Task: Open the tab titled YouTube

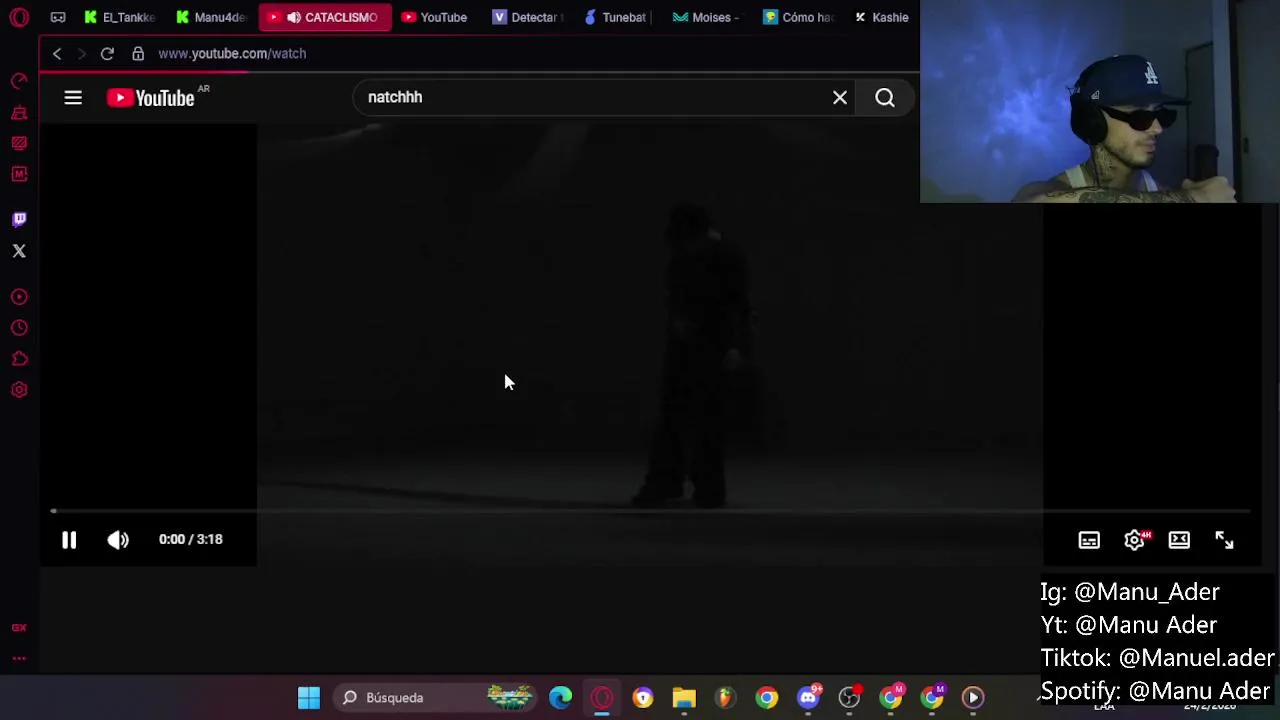Action: (x=435, y=17)
